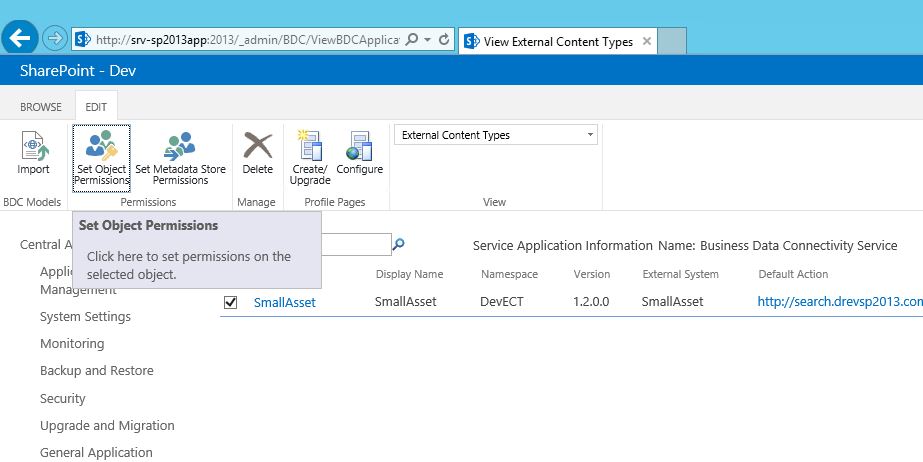
Task: Open Backup and Restore navigation link
Action: coord(97,371)
